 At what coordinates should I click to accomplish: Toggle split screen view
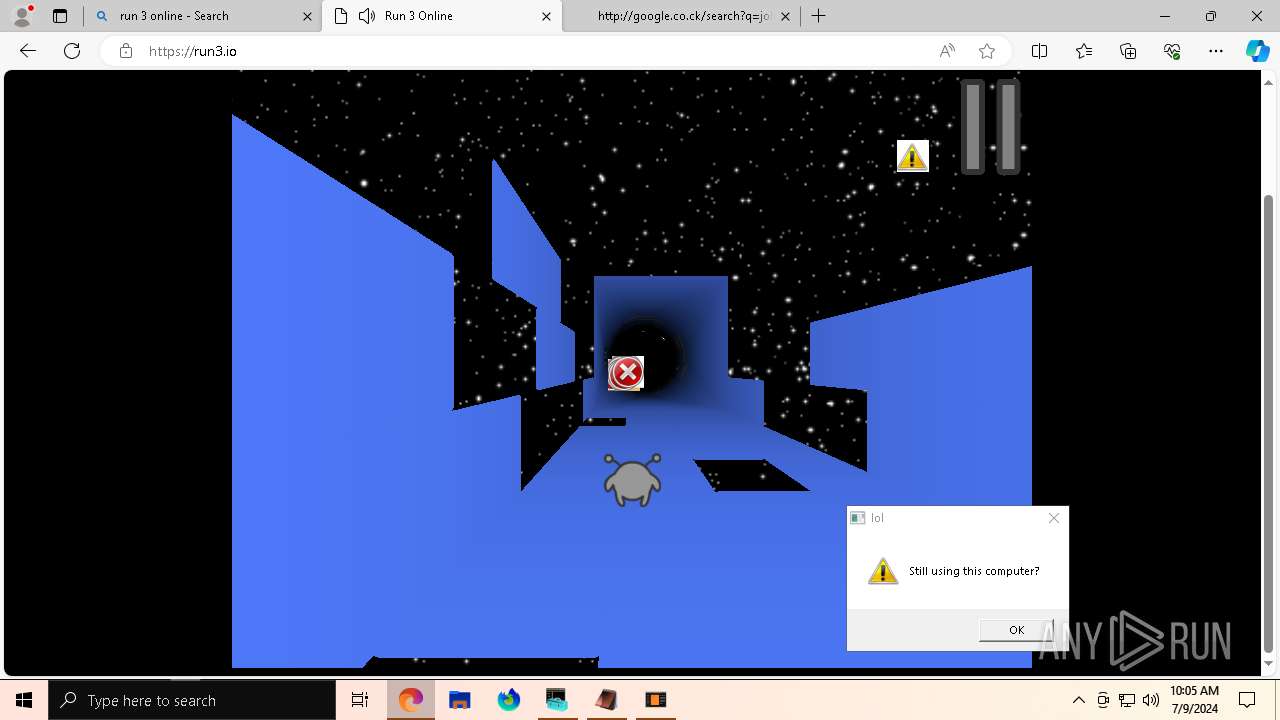[x=1039, y=51]
